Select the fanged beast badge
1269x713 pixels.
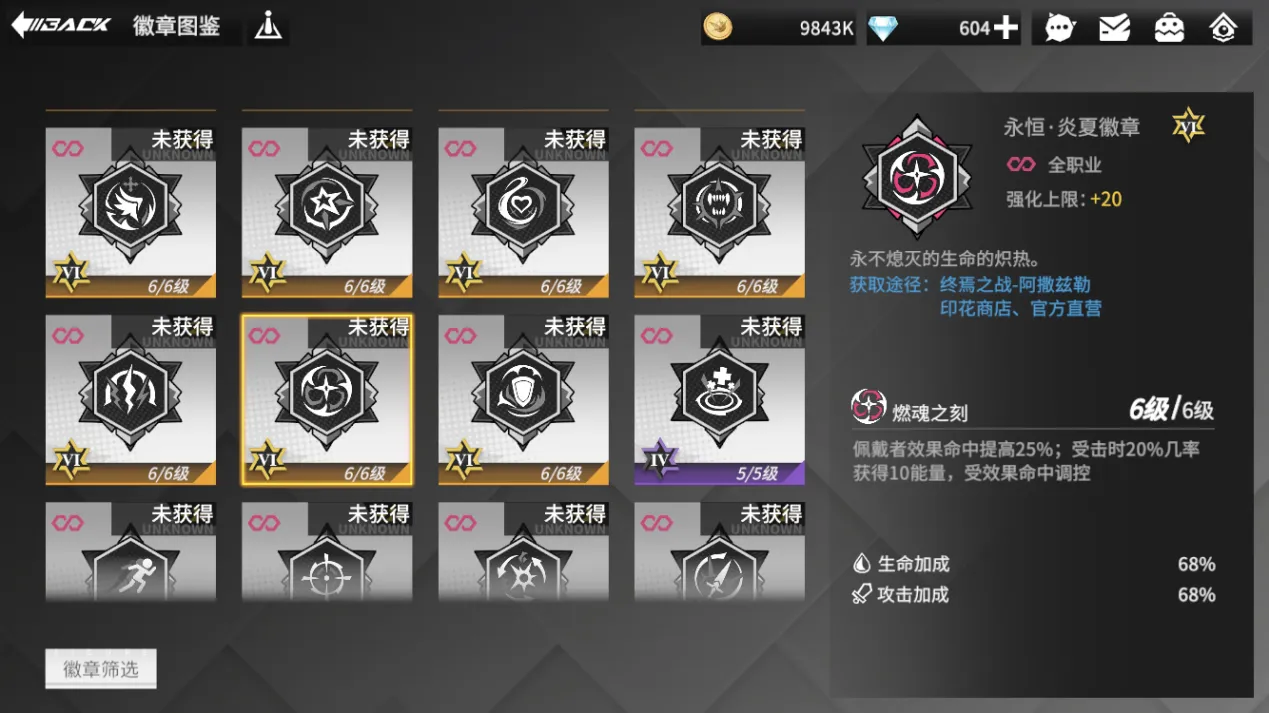coord(719,212)
